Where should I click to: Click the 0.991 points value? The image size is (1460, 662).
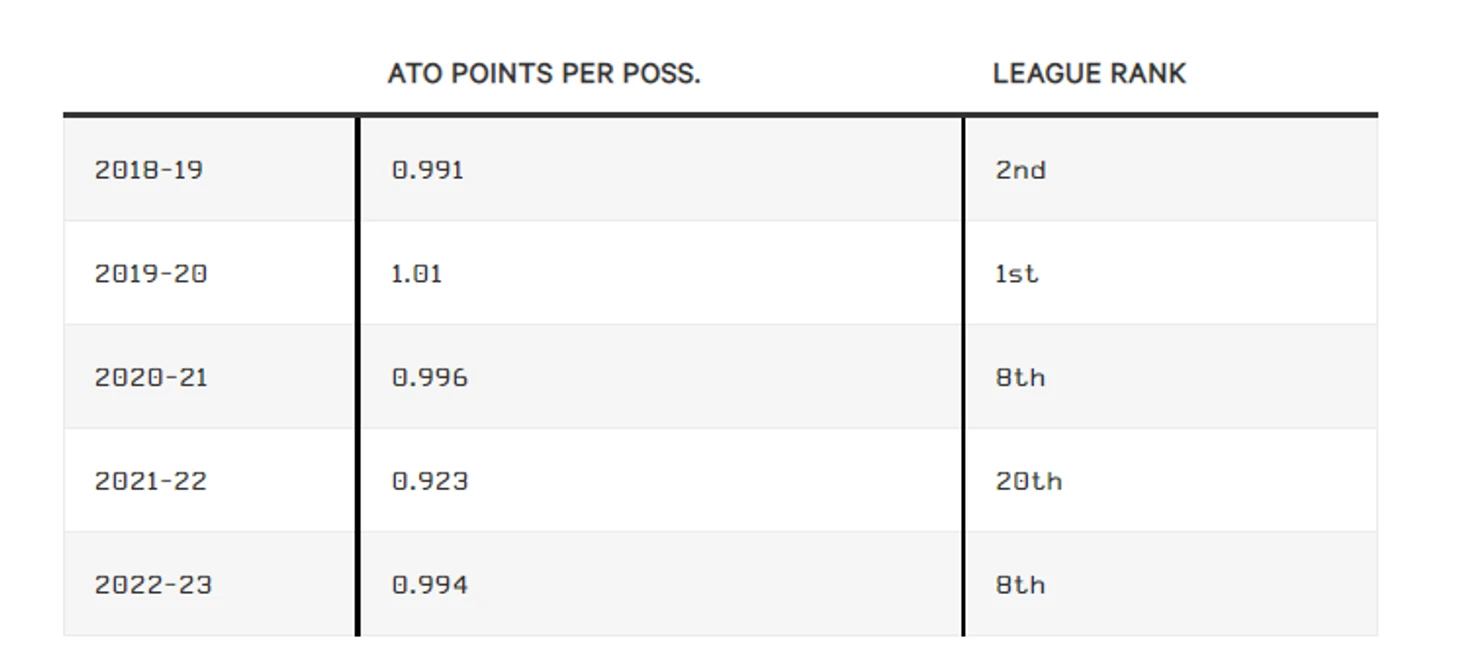tap(427, 170)
